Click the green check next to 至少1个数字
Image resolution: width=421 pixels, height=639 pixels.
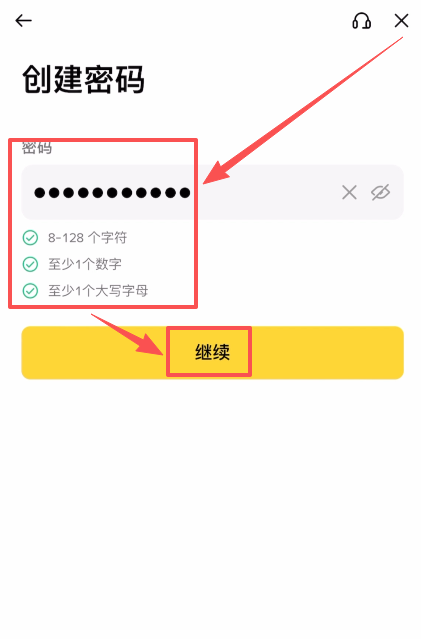(30, 264)
